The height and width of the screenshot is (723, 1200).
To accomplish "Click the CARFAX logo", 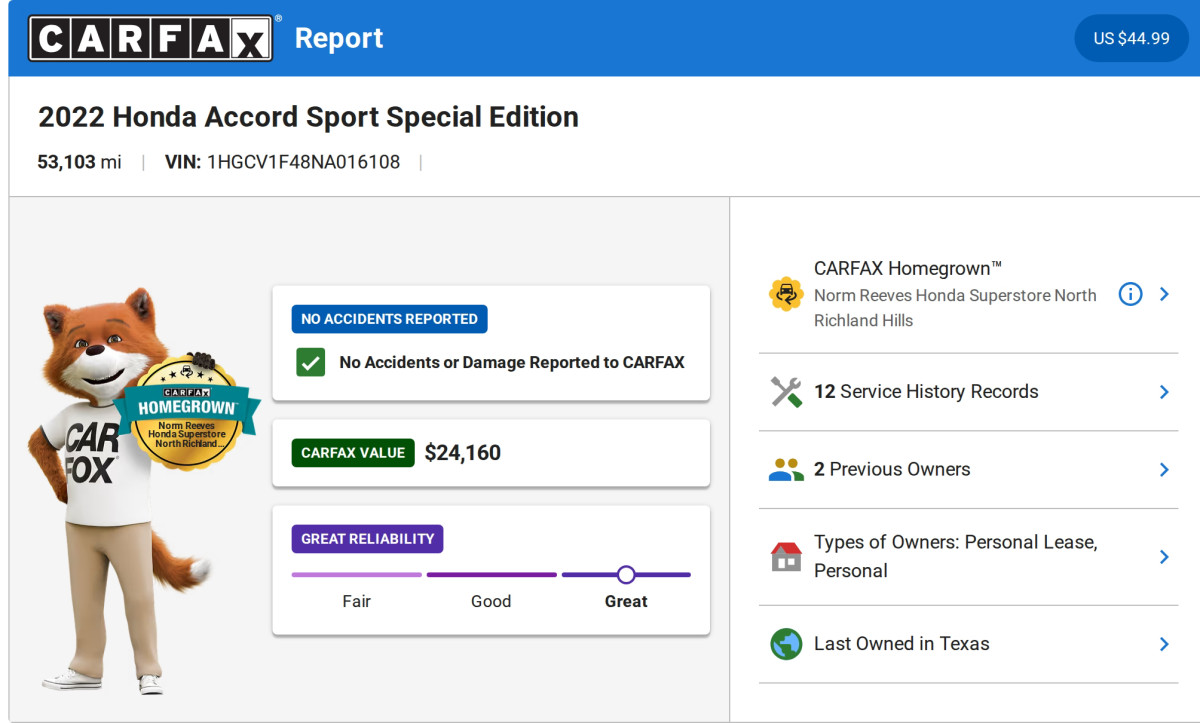I will (x=151, y=38).
